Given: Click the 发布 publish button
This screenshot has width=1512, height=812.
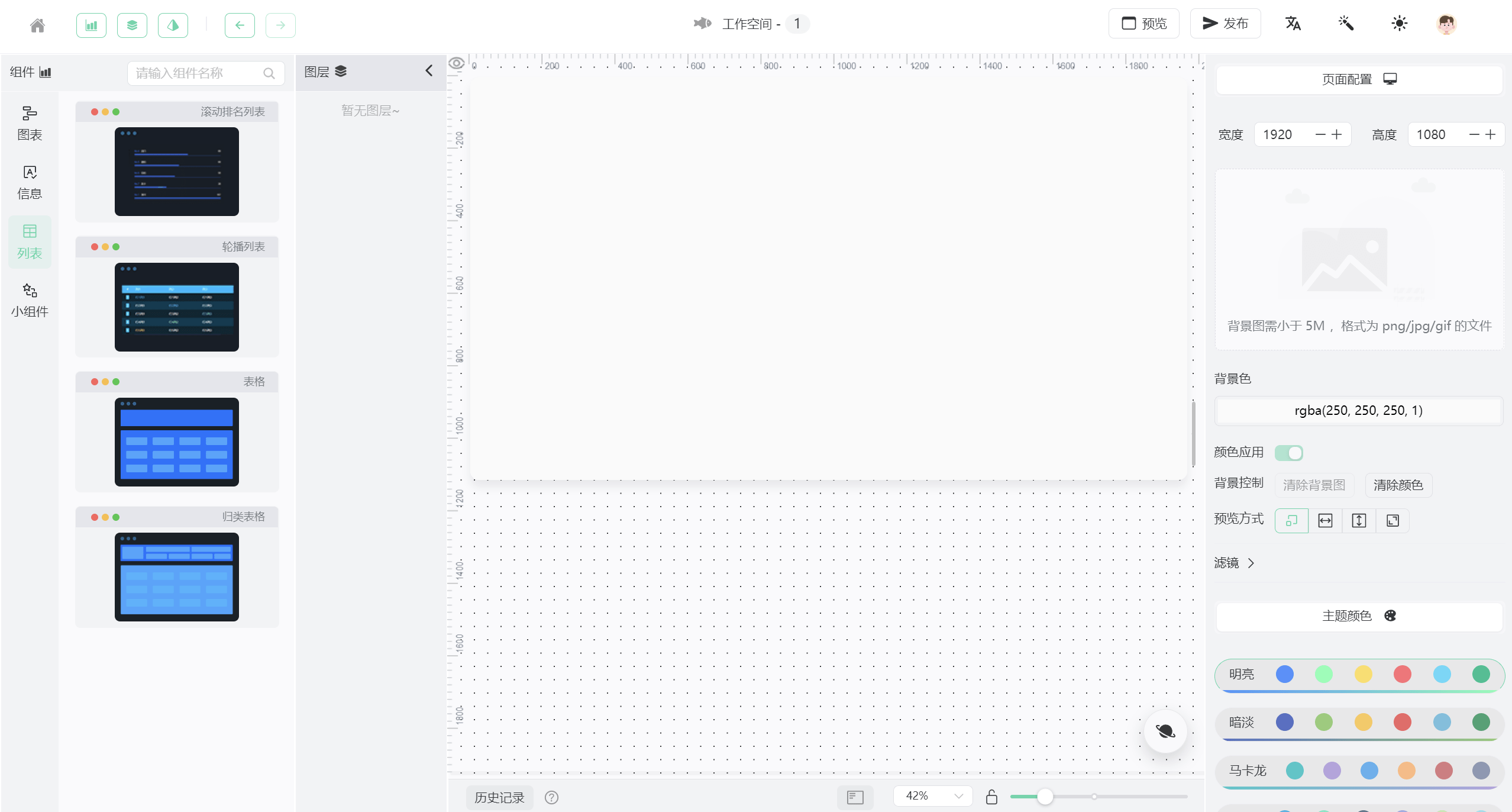Looking at the screenshot, I should coord(1225,24).
